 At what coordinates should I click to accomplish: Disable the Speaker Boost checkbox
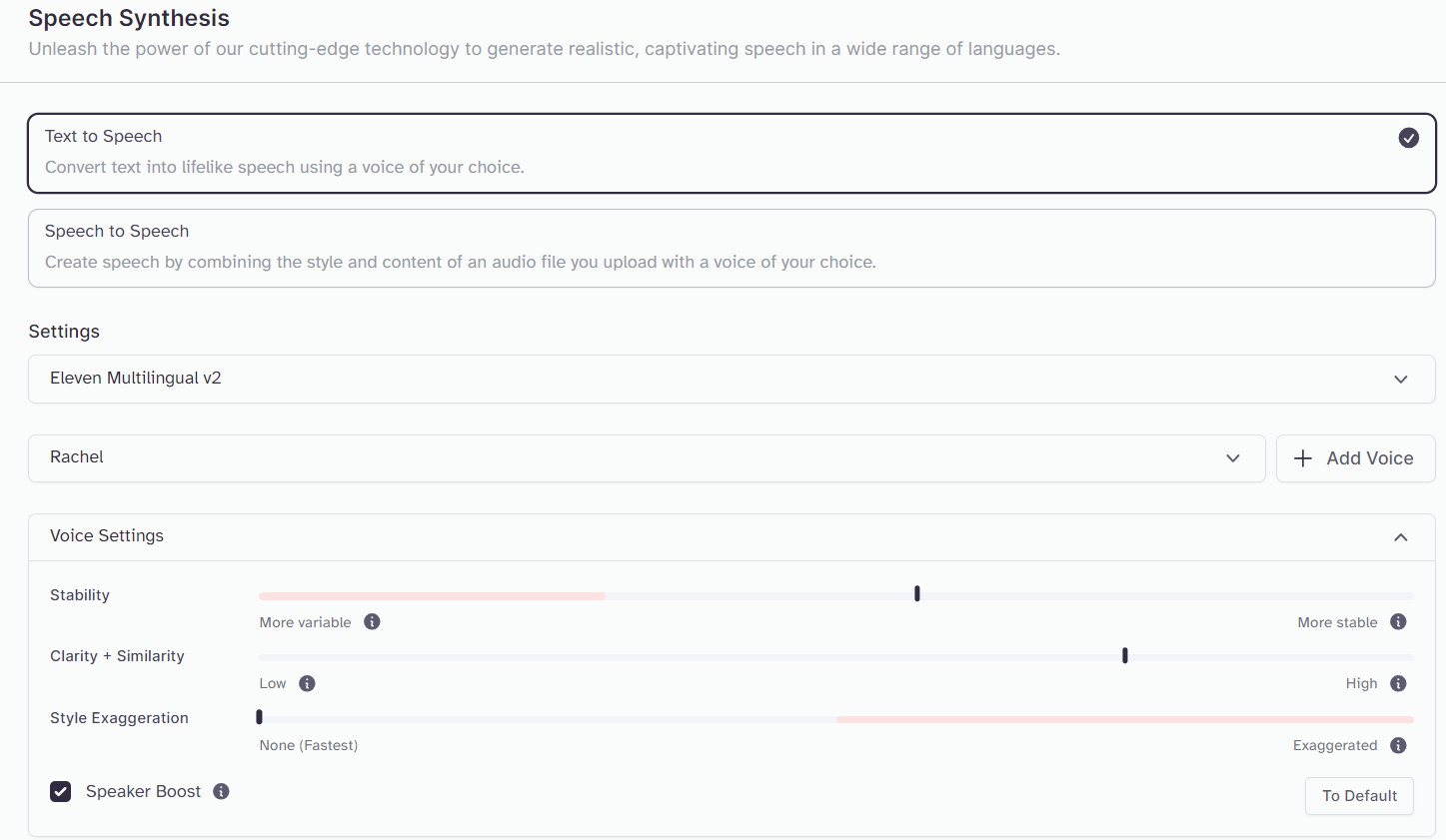coord(61,792)
